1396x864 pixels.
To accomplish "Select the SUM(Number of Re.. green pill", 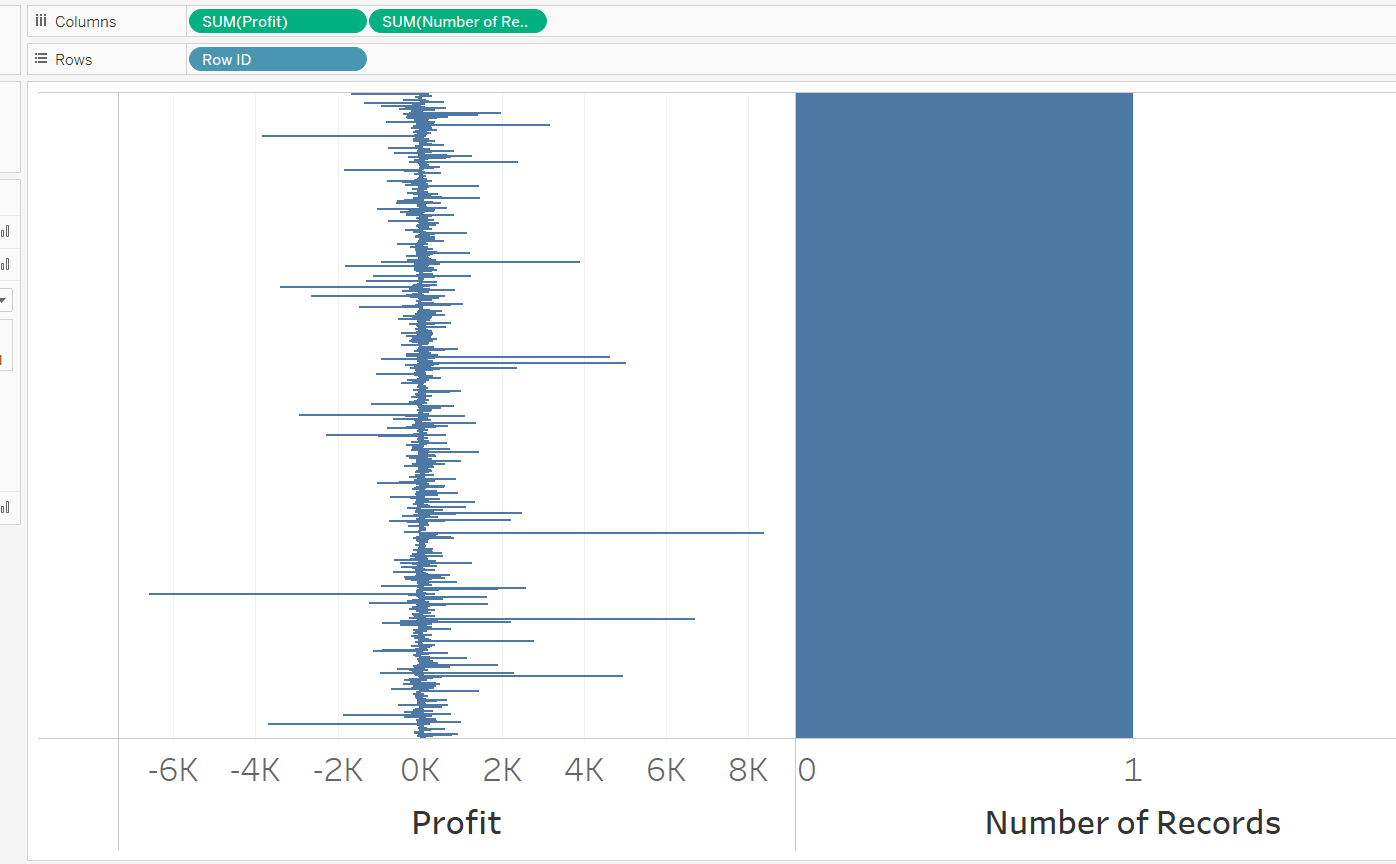I will pos(458,20).
